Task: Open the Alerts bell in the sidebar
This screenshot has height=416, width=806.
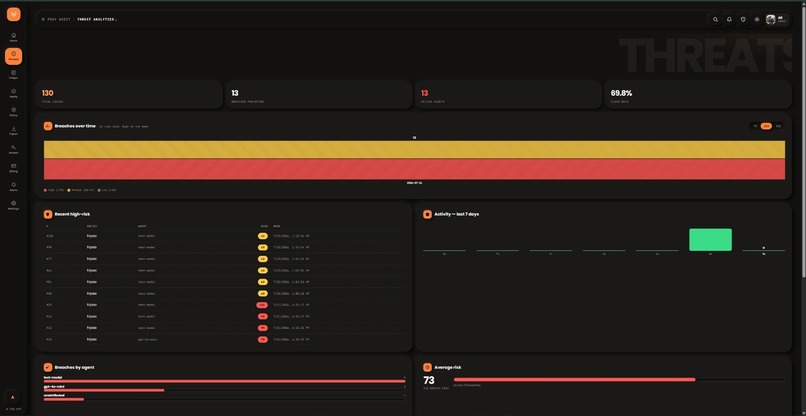Action: point(13,186)
